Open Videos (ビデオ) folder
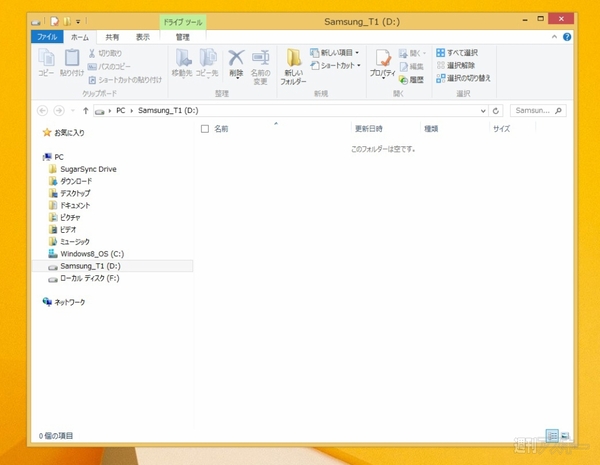 [x=63, y=230]
